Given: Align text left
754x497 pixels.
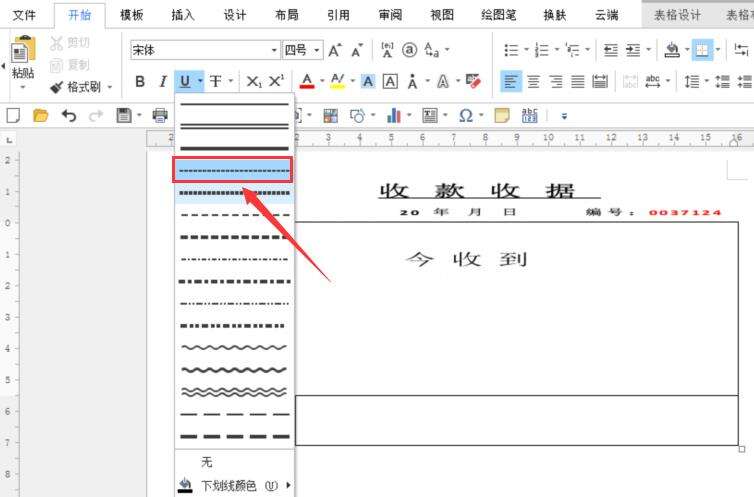Looking at the screenshot, I should click(x=511, y=82).
